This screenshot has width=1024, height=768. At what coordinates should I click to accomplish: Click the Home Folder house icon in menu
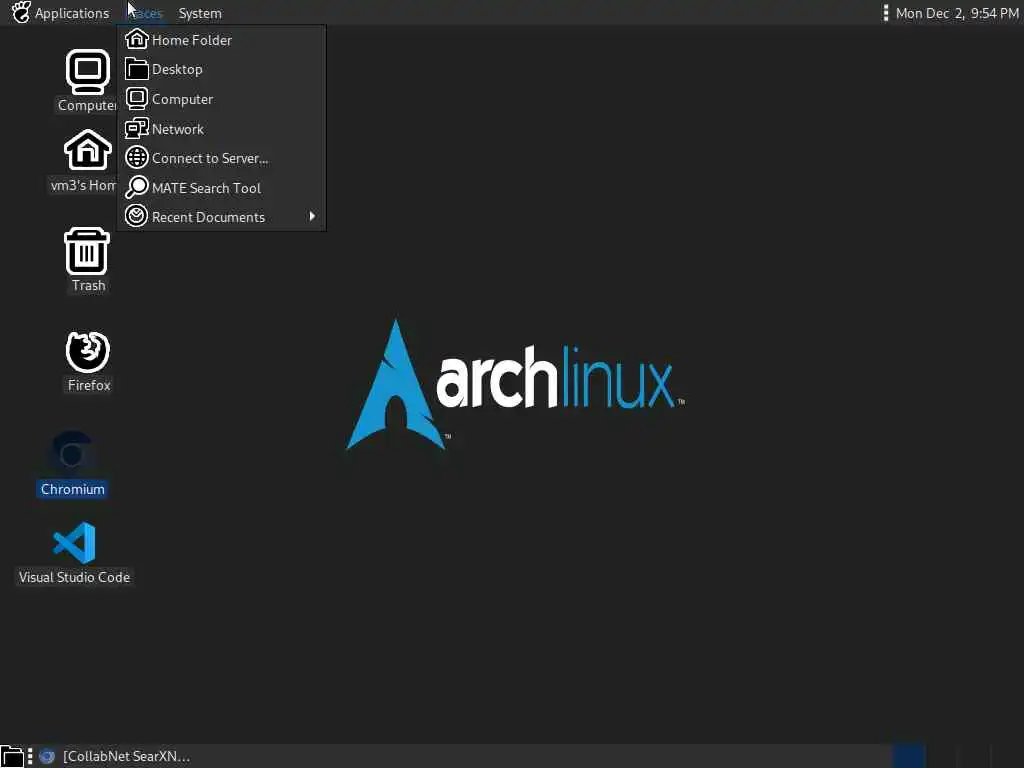tap(136, 39)
